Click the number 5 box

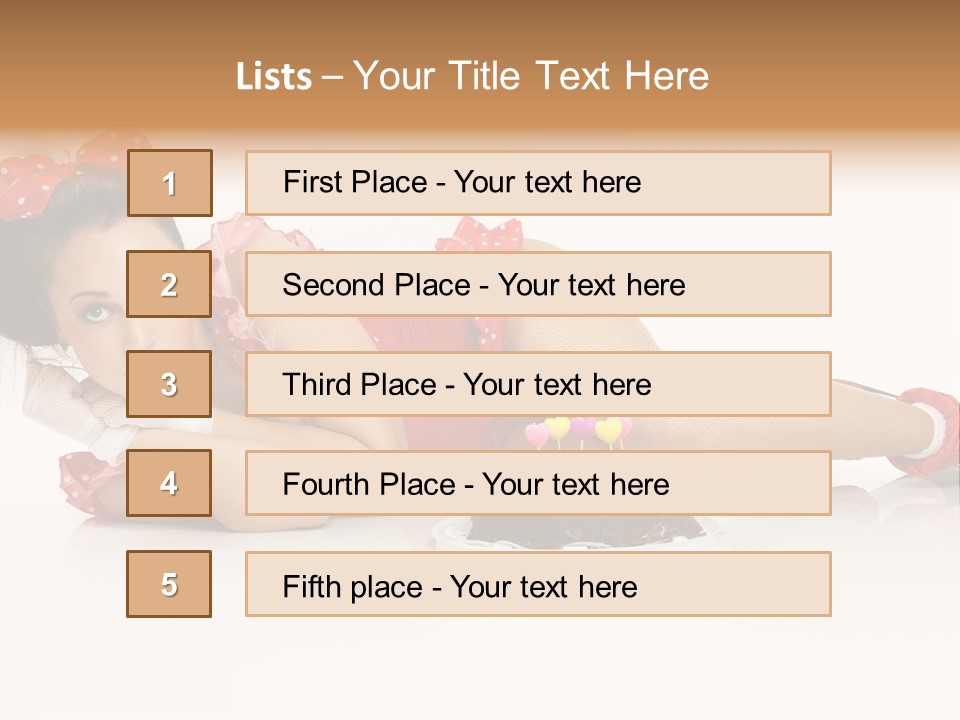click(x=170, y=584)
